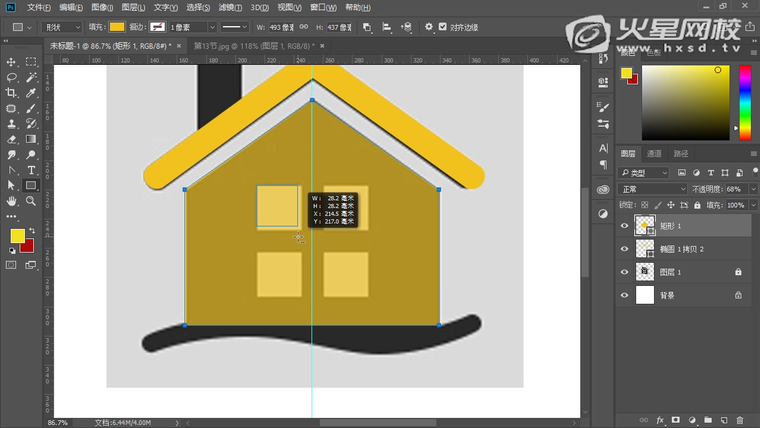The height and width of the screenshot is (428, 760).
Task: Choose the Hand tool
Action: click(x=12, y=201)
